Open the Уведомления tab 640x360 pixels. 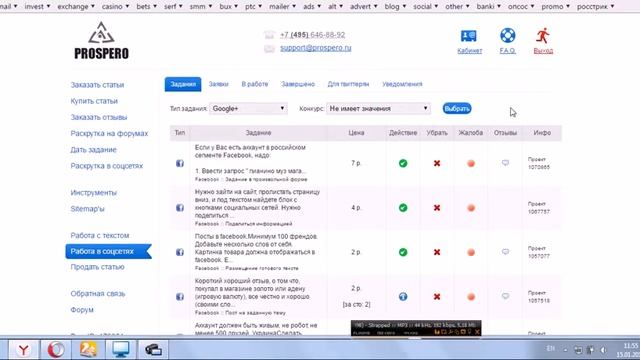point(402,84)
